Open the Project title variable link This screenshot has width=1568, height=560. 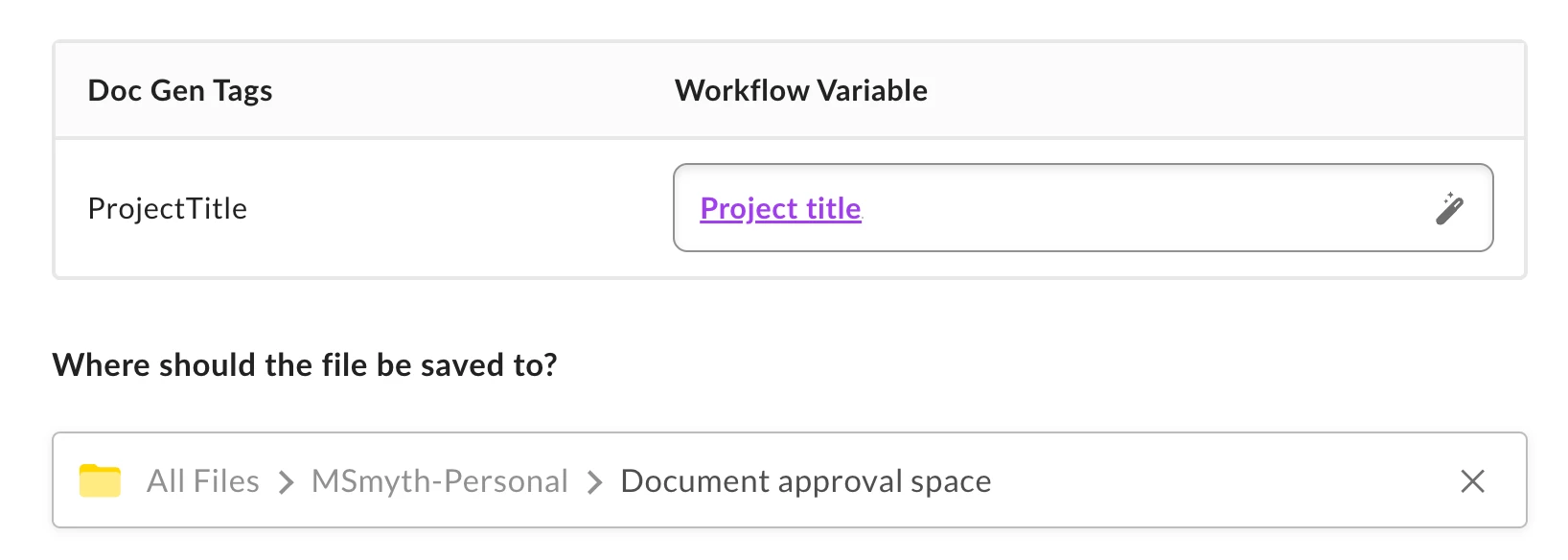(780, 208)
